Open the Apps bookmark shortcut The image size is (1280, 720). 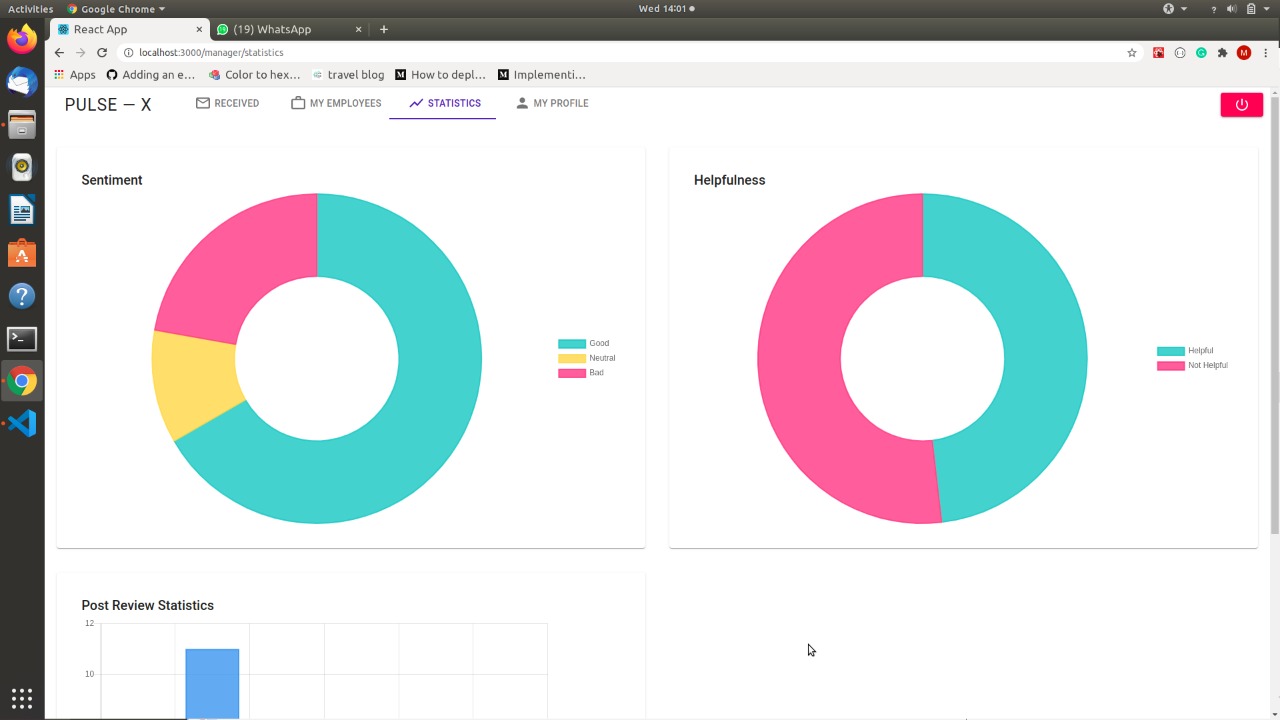click(x=75, y=74)
